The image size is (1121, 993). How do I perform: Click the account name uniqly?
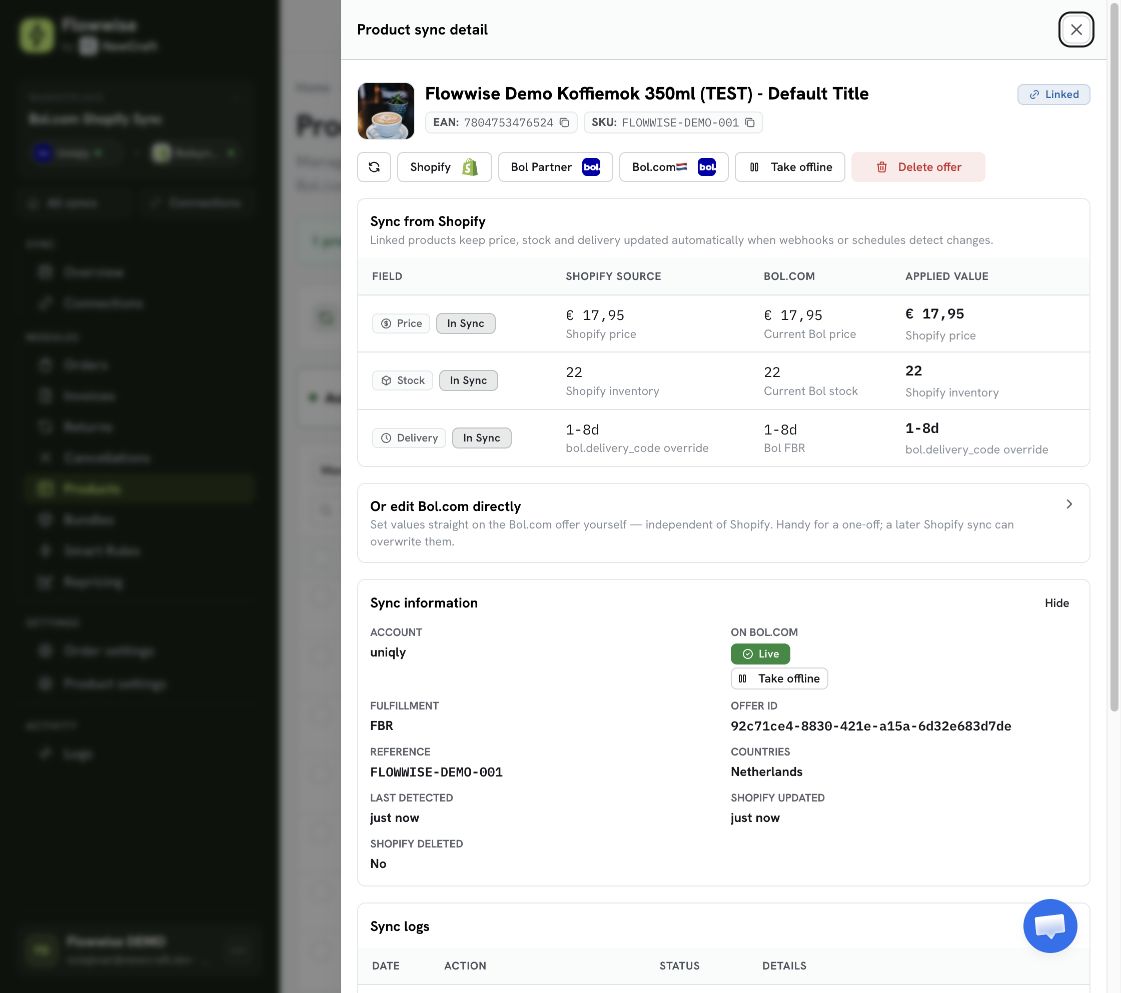pos(388,653)
